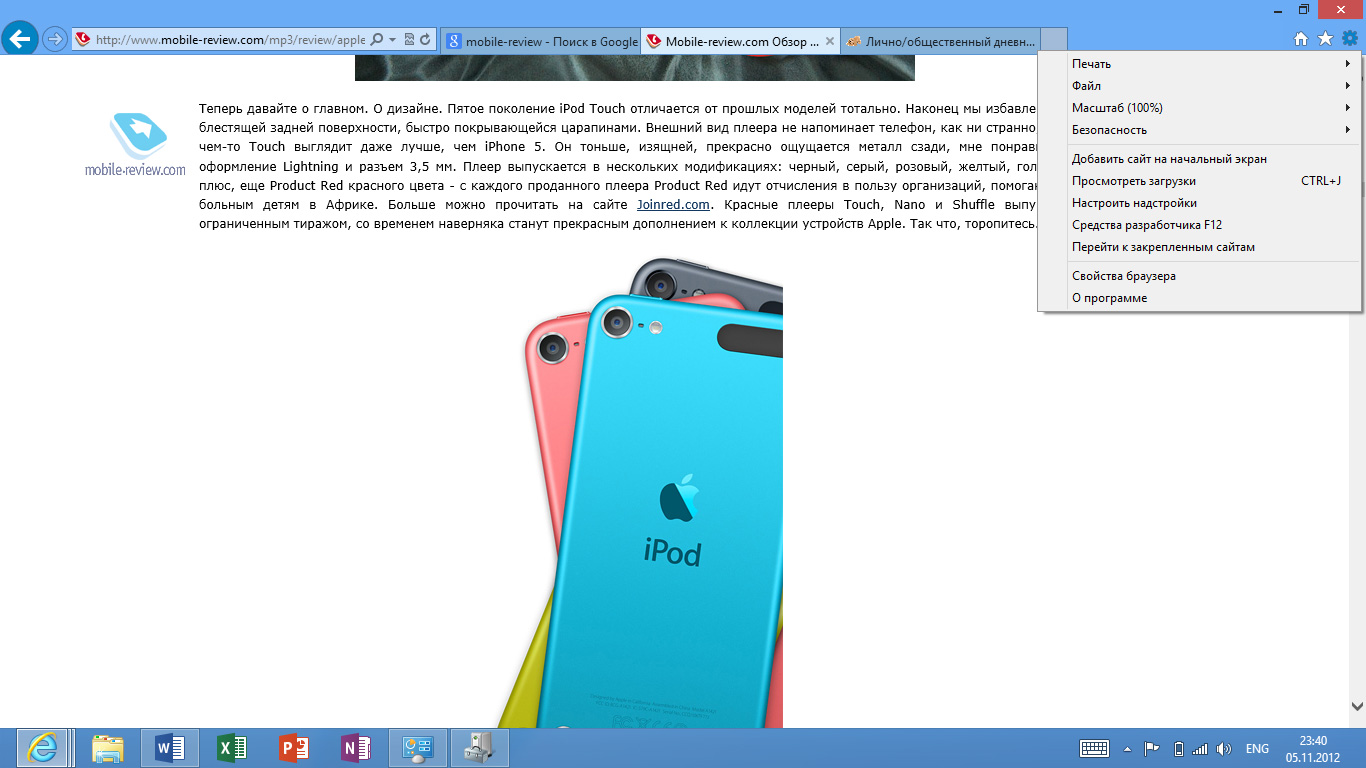Viewport: 1366px width, 768px height.
Task: Open File Explorer from the taskbar
Action: click(107, 748)
